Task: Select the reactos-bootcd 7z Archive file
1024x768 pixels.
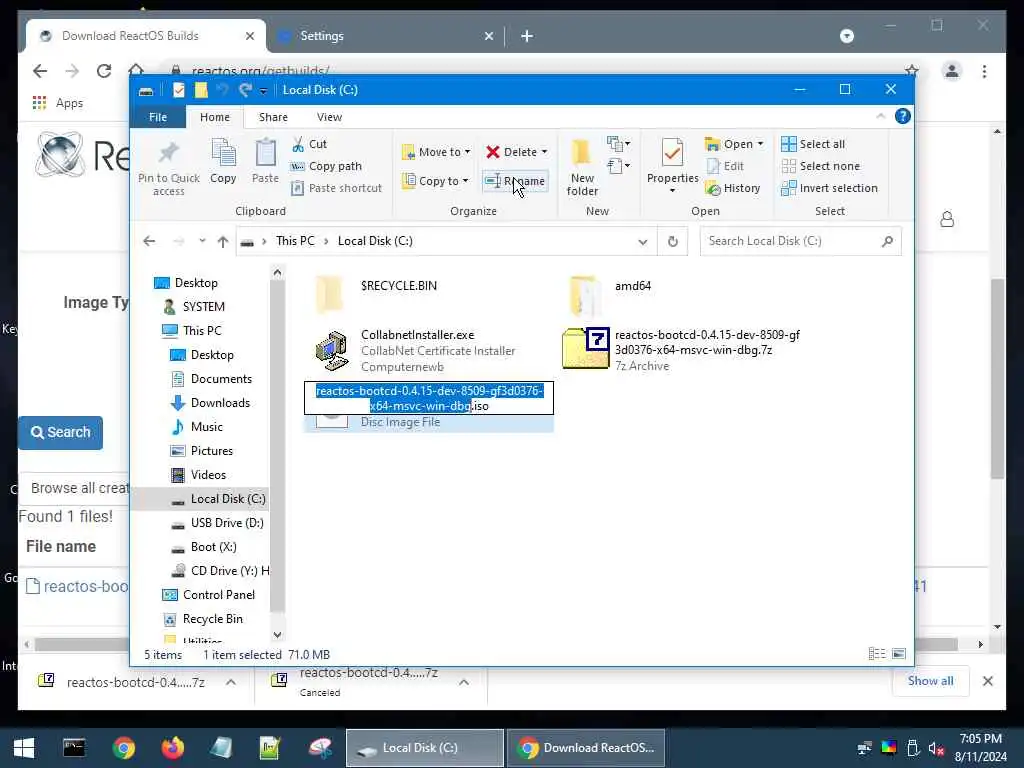Action: click(x=682, y=349)
